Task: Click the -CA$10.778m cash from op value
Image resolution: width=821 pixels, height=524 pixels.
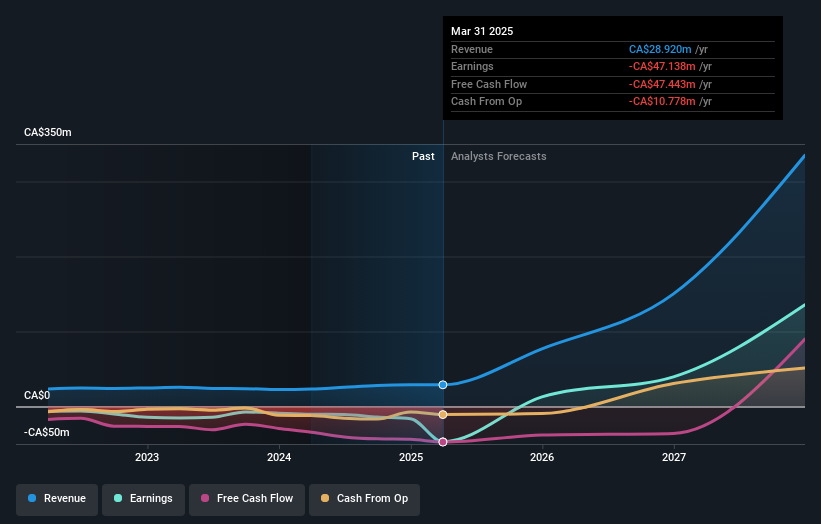Action: pyautogui.click(x=662, y=102)
